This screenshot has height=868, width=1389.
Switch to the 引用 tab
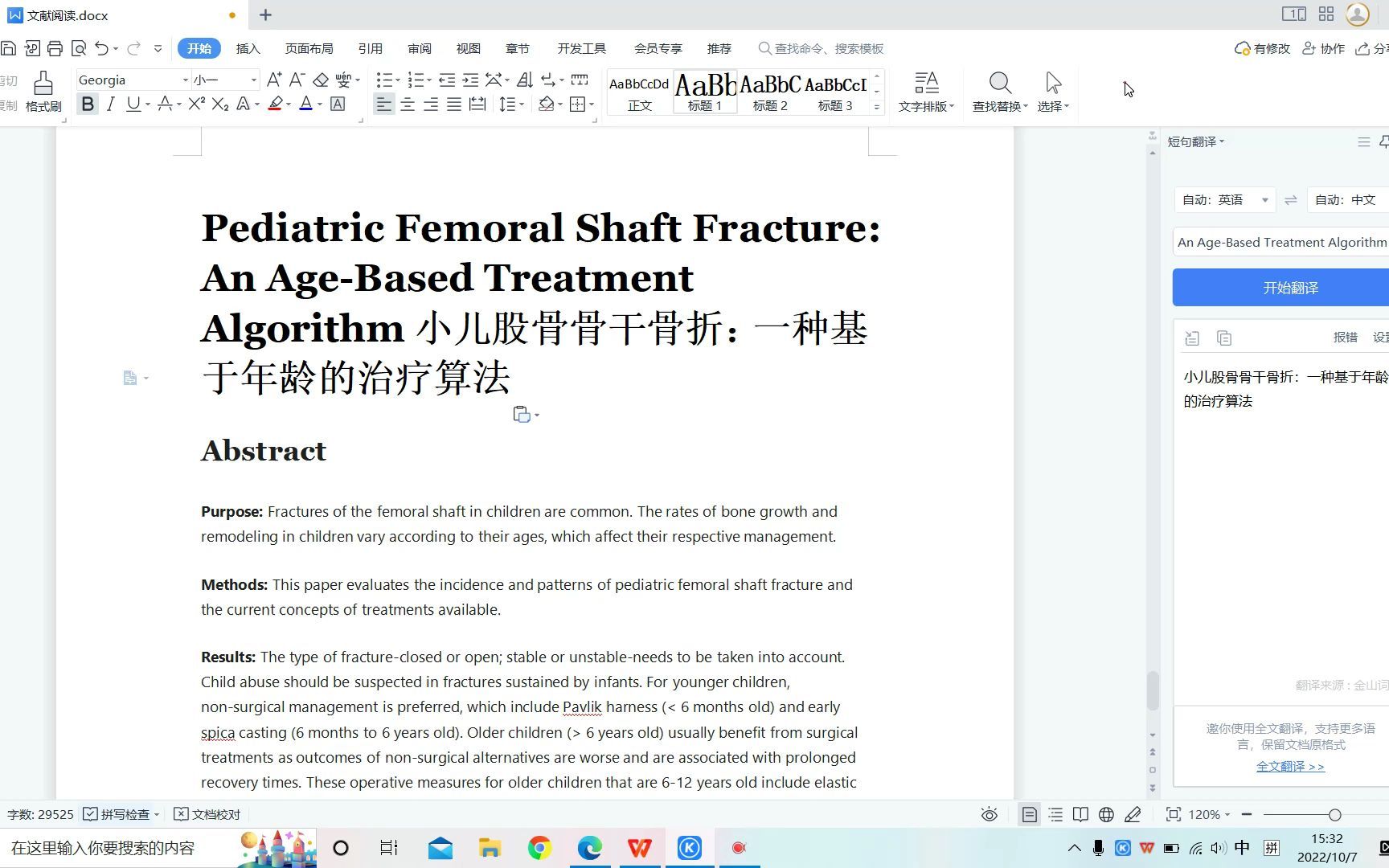coord(370,48)
